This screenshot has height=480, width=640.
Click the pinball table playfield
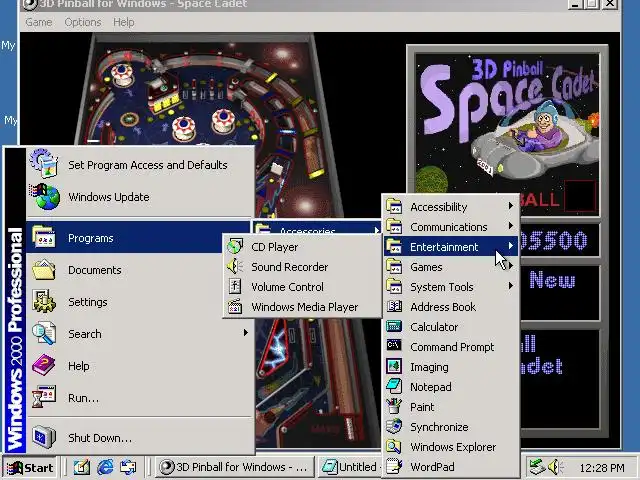[x=204, y=94]
